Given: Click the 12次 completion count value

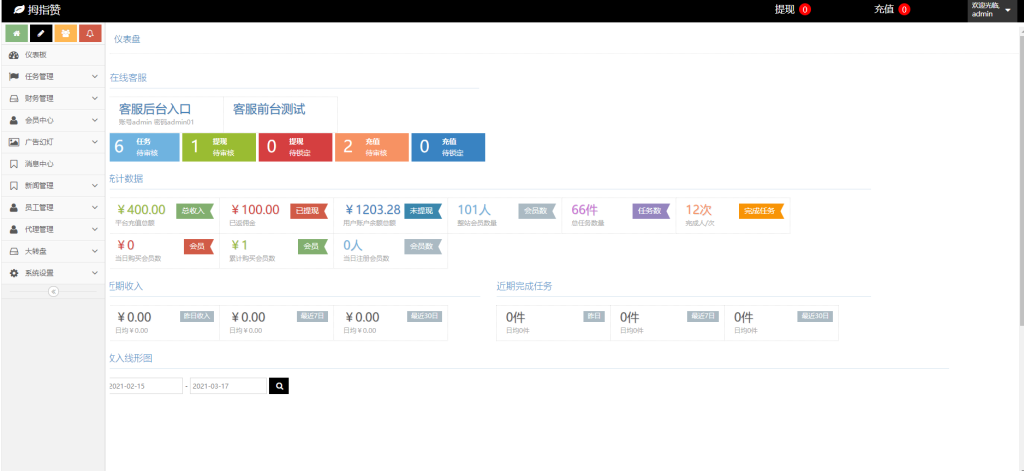Looking at the screenshot, I should click(x=699, y=210).
